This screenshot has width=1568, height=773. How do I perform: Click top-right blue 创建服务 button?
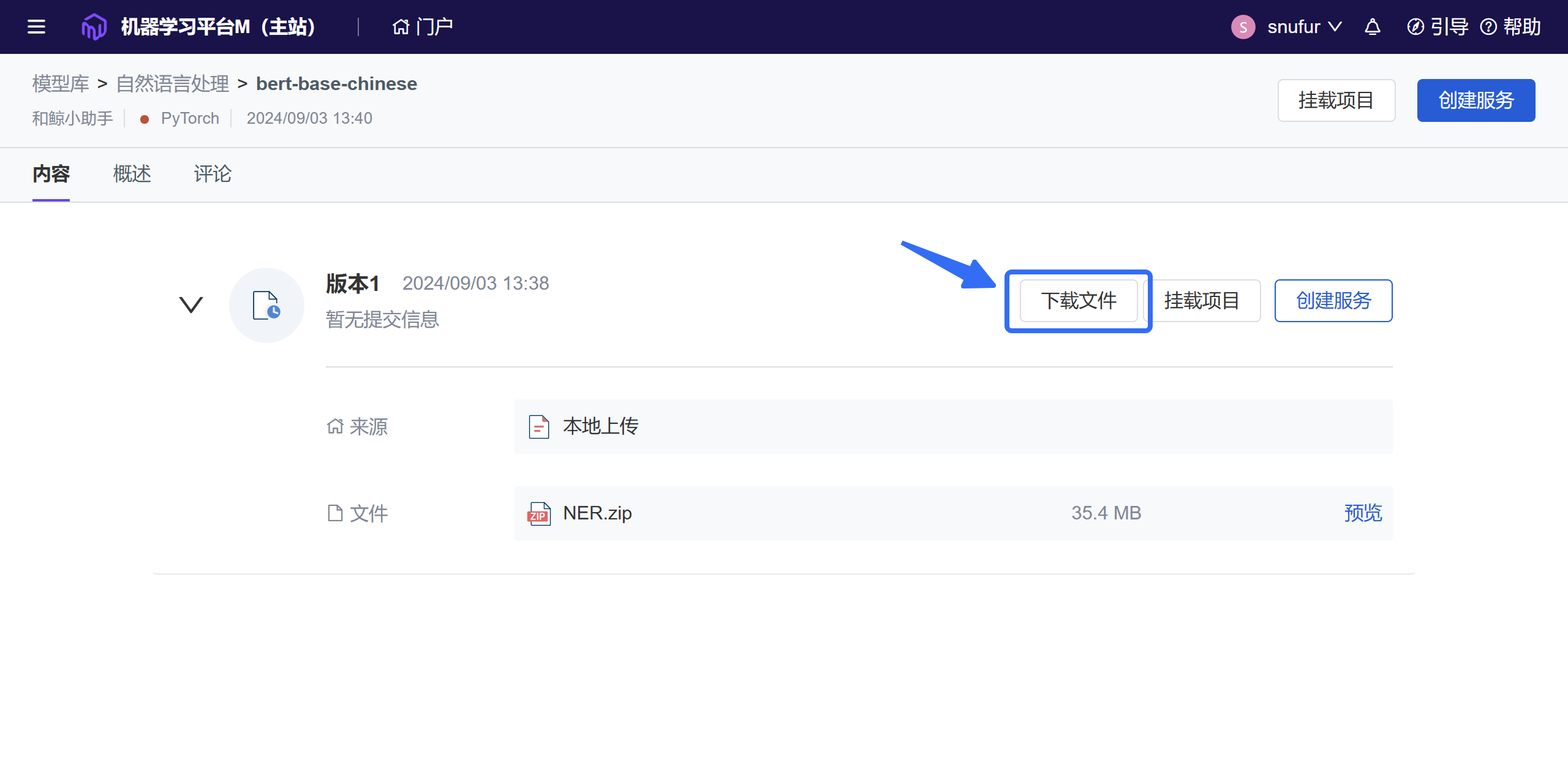coord(1476,100)
